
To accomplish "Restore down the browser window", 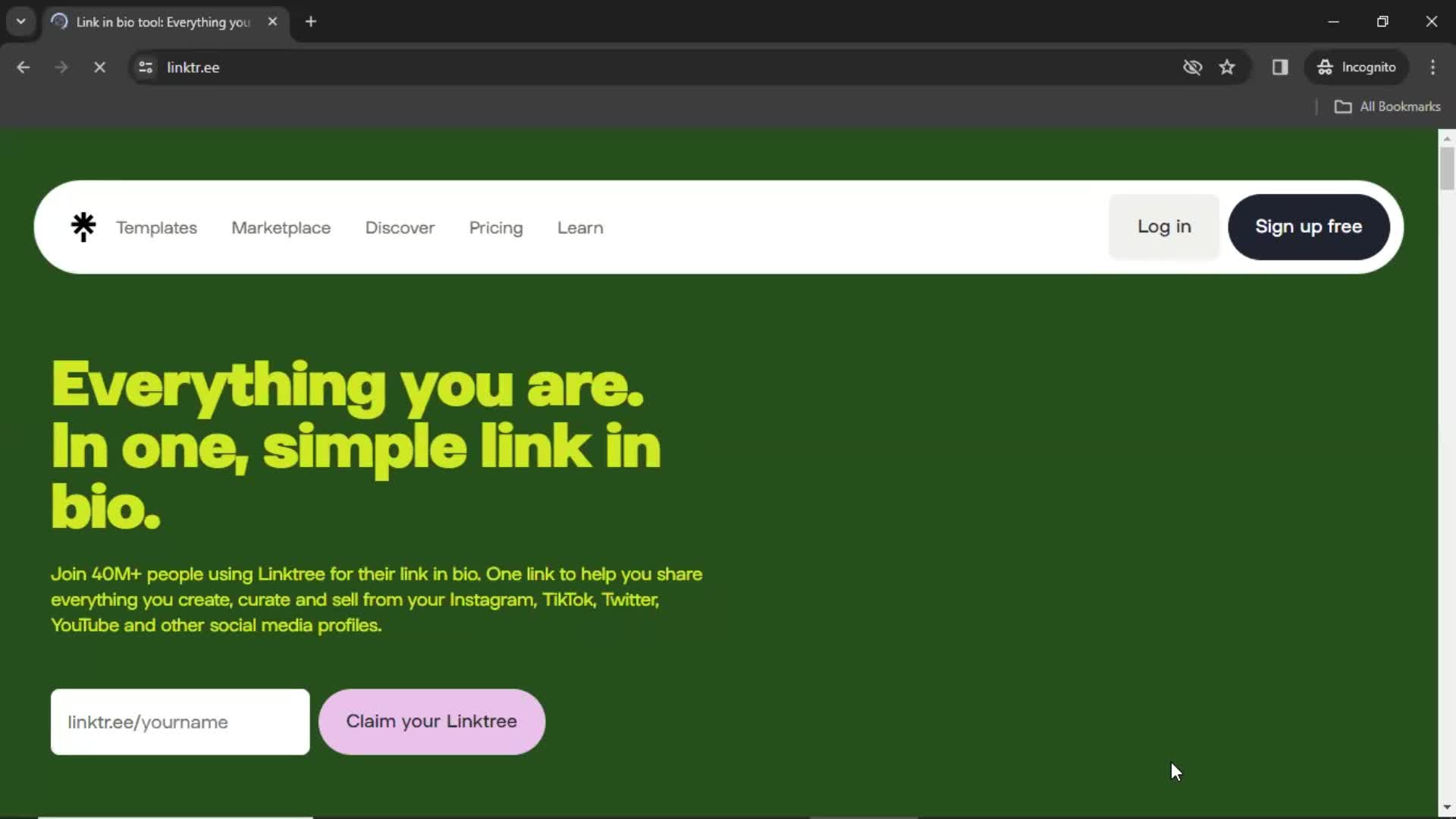I will tap(1382, 22).
